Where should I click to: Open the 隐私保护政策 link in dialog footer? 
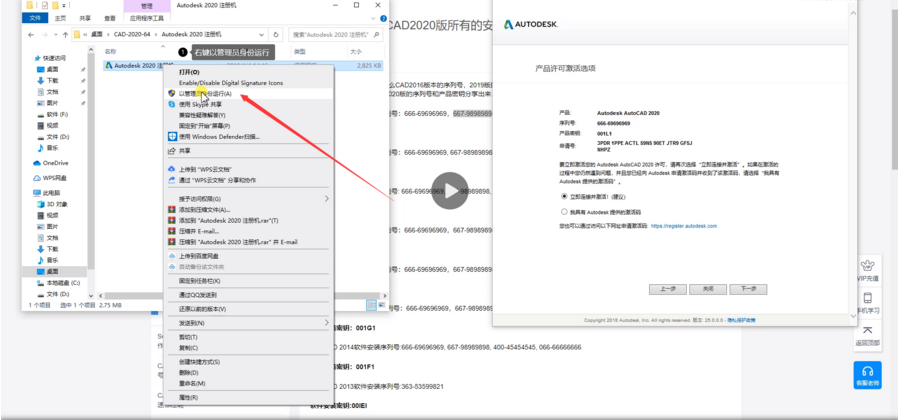[742, 320]
